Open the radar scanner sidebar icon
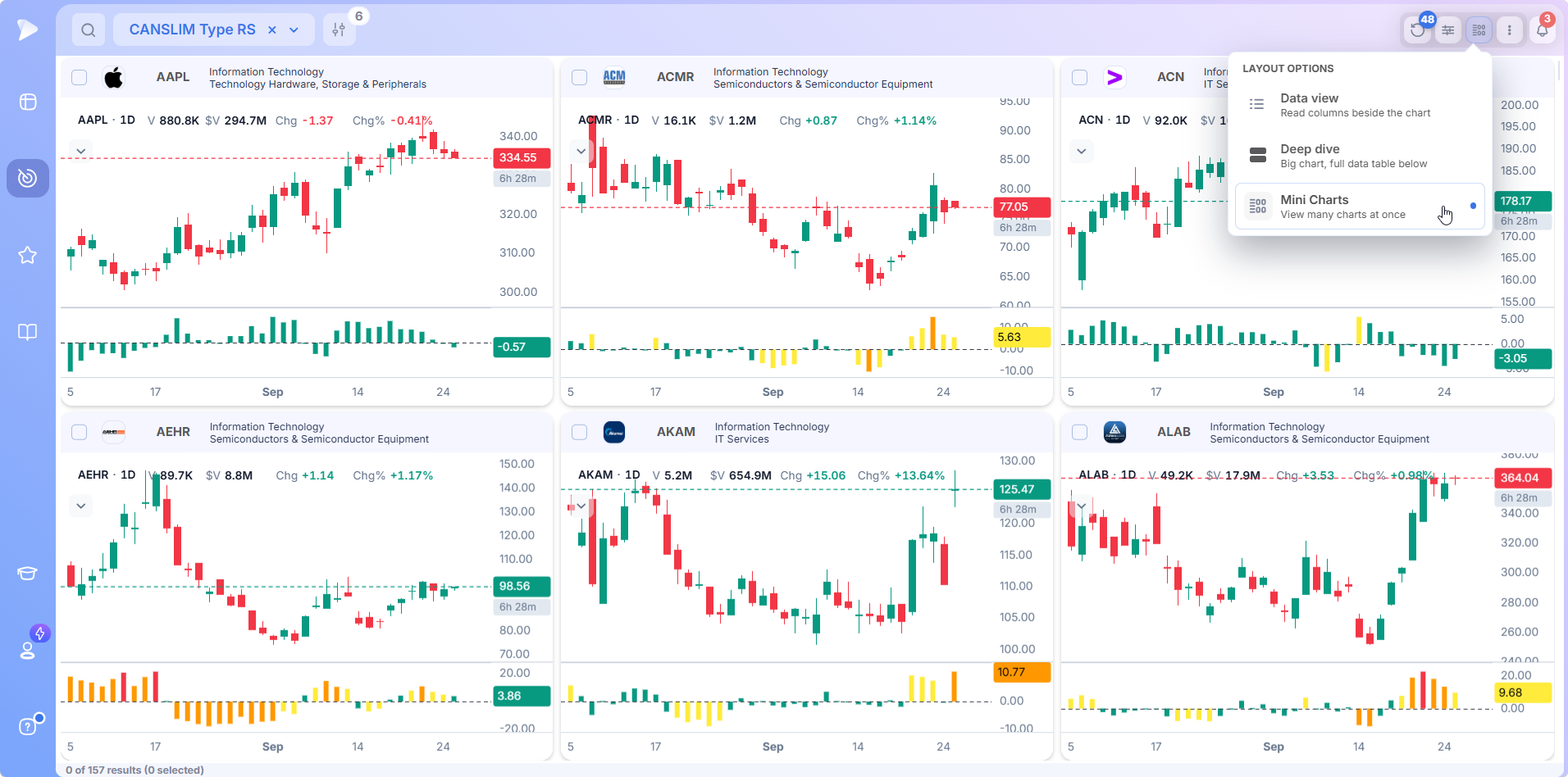Viewport: 1568px width, 777px height. tap(28, 178)
